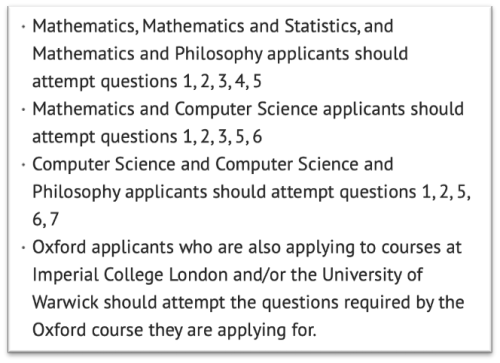Click the bullet before 'Oxford applicants who are'
The image size is (500, 363).
23,248
